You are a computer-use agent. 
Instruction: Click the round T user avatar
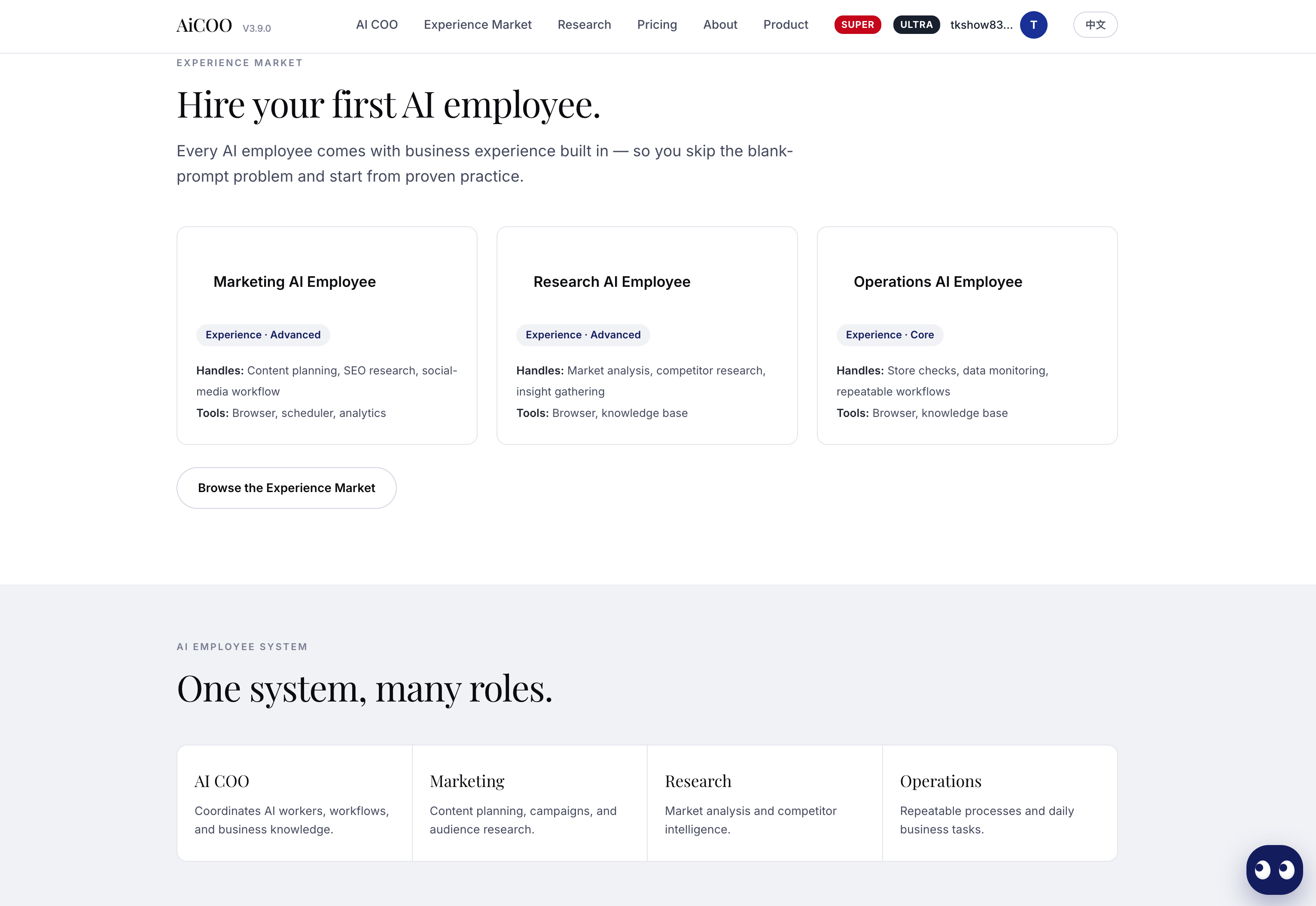(1033, 25)
